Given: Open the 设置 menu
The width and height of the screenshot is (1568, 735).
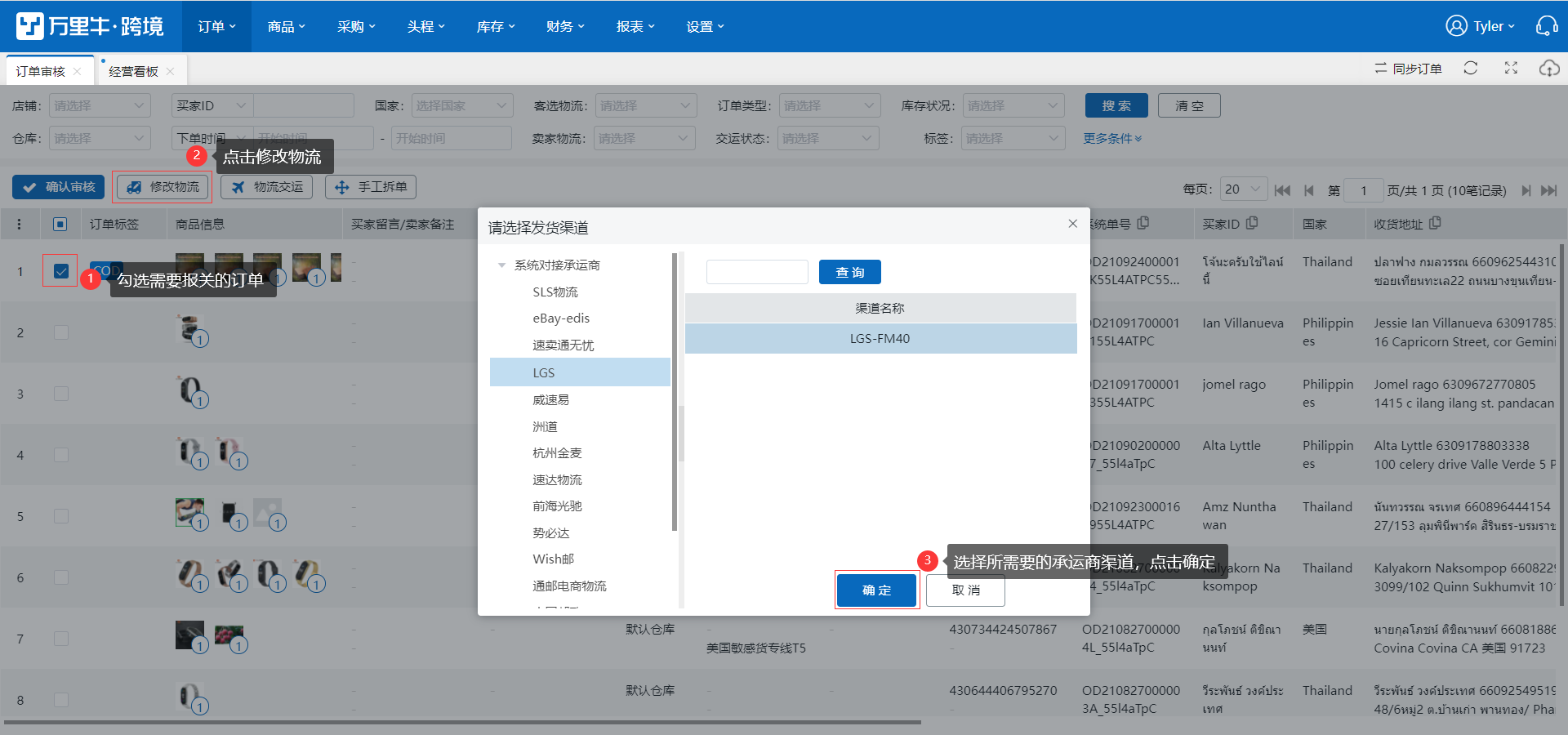Looking at the screenshot, I should point(705,26).
